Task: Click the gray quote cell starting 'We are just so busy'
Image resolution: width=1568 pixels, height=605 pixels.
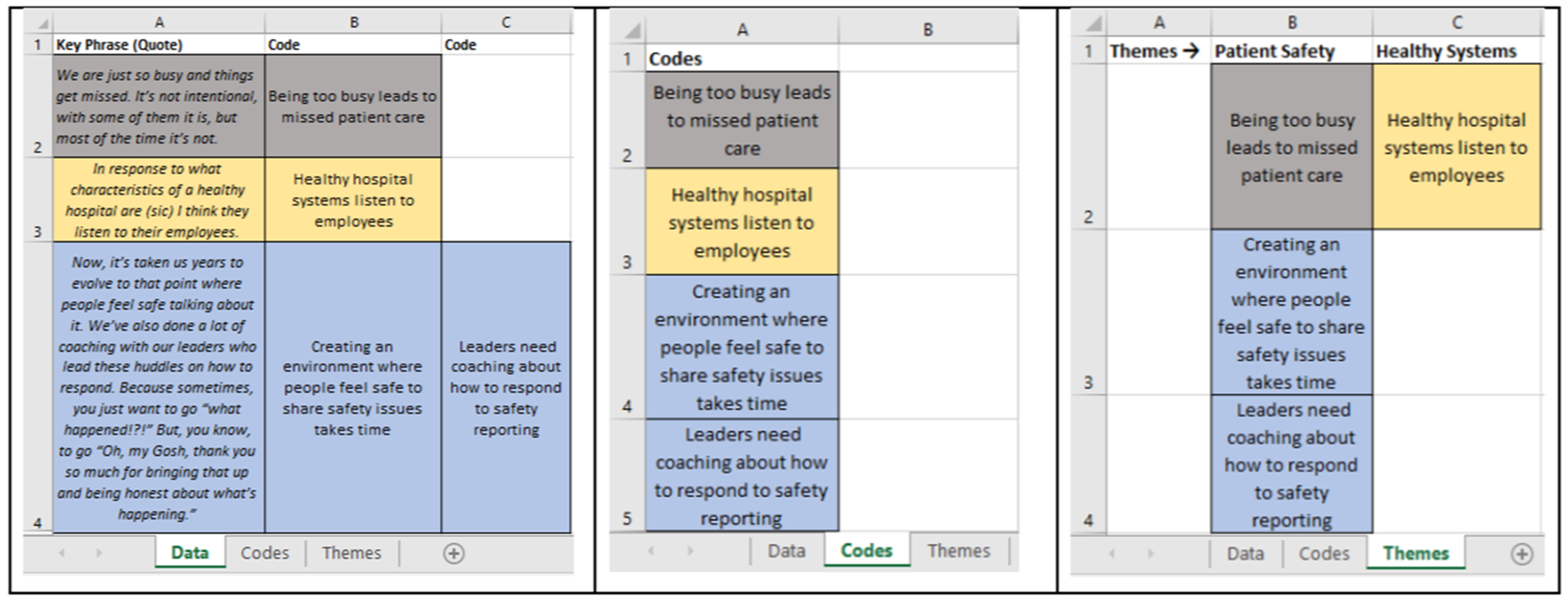Action: point(158,106)
